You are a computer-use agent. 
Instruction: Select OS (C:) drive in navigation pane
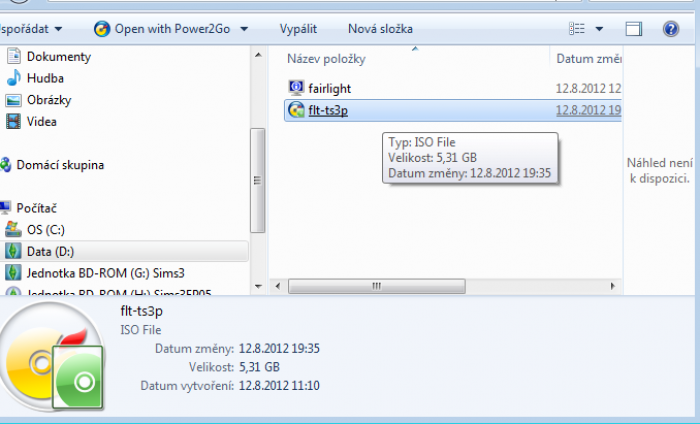coord(47,229)
